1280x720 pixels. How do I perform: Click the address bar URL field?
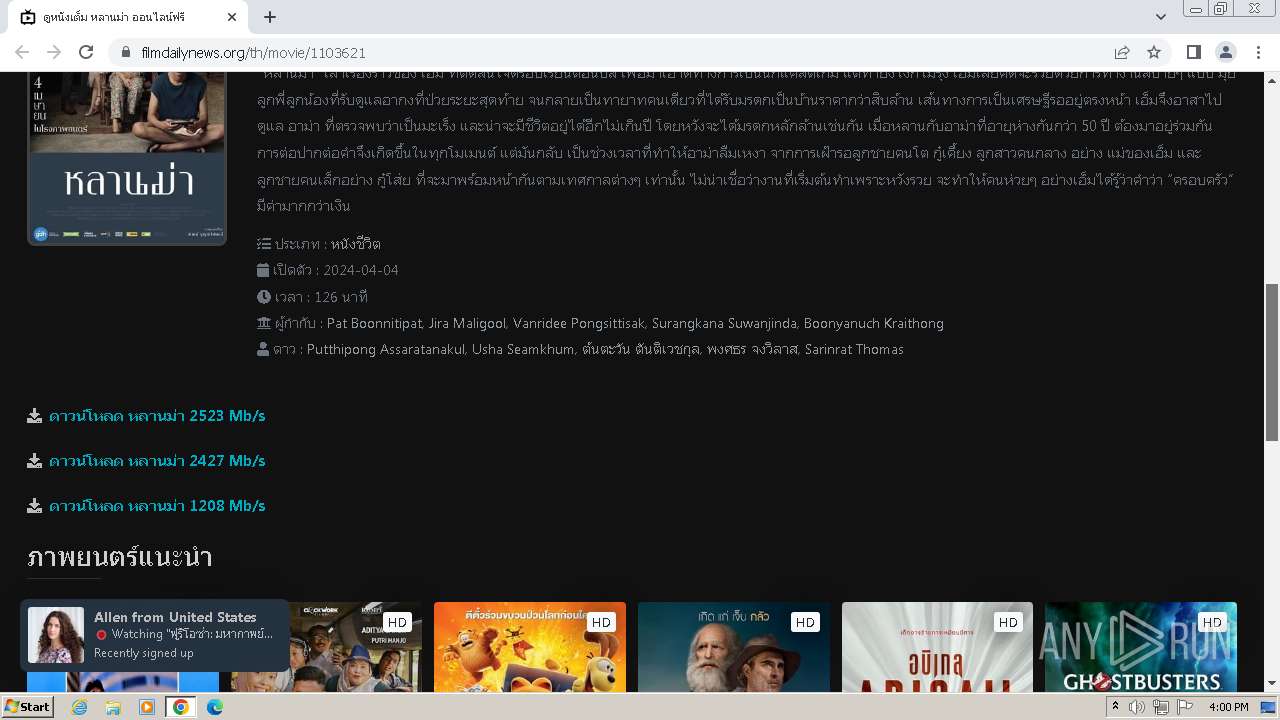coord(620,53)
